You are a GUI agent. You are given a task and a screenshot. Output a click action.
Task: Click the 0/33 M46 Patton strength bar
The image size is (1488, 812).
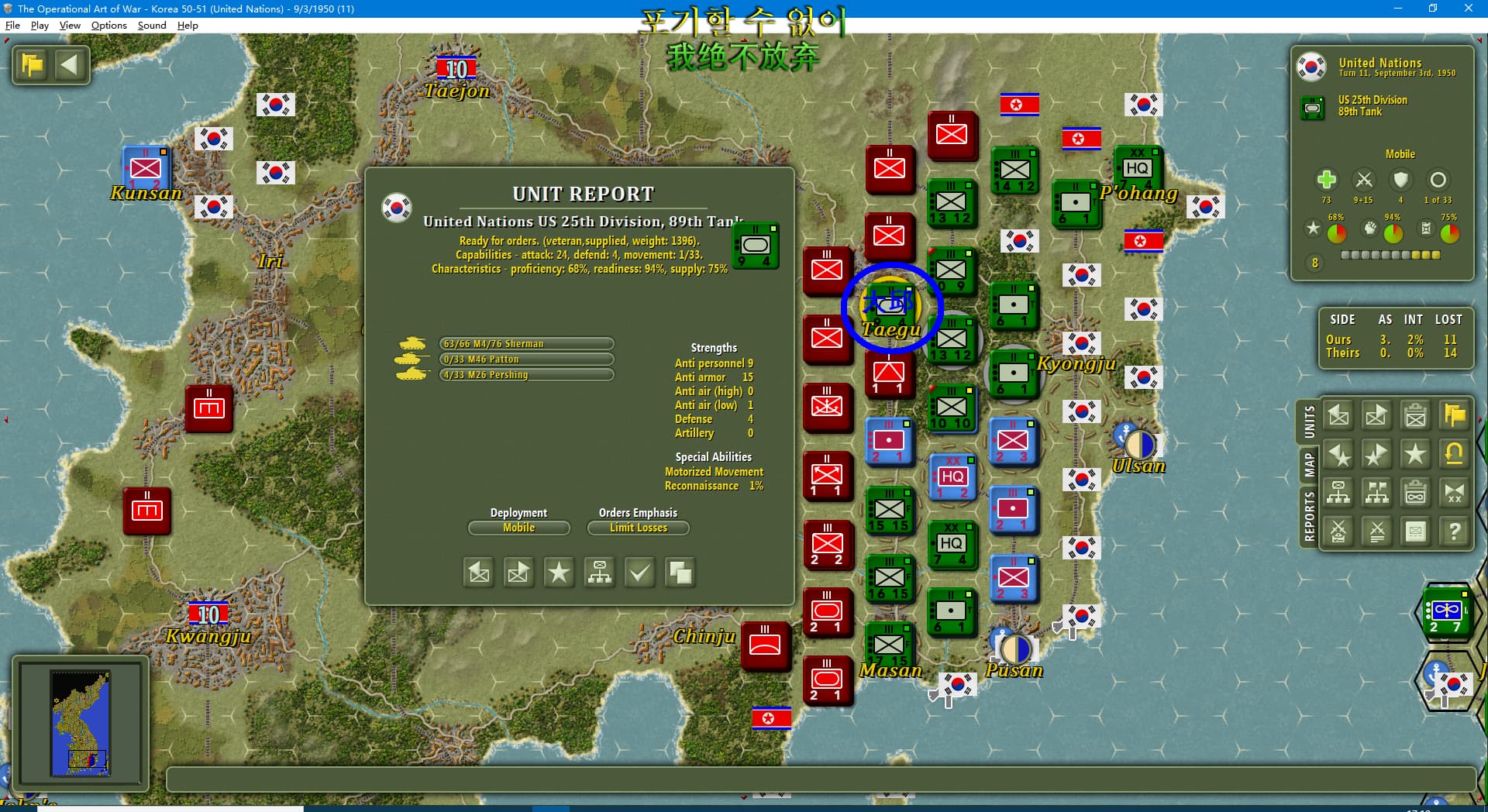pyautogui.click(x=526, y=359)
